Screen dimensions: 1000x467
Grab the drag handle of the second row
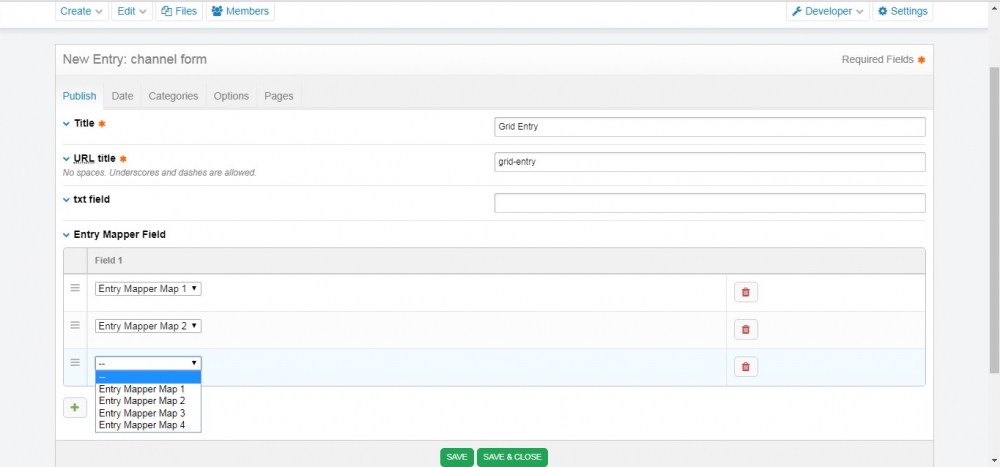[75, 325]
